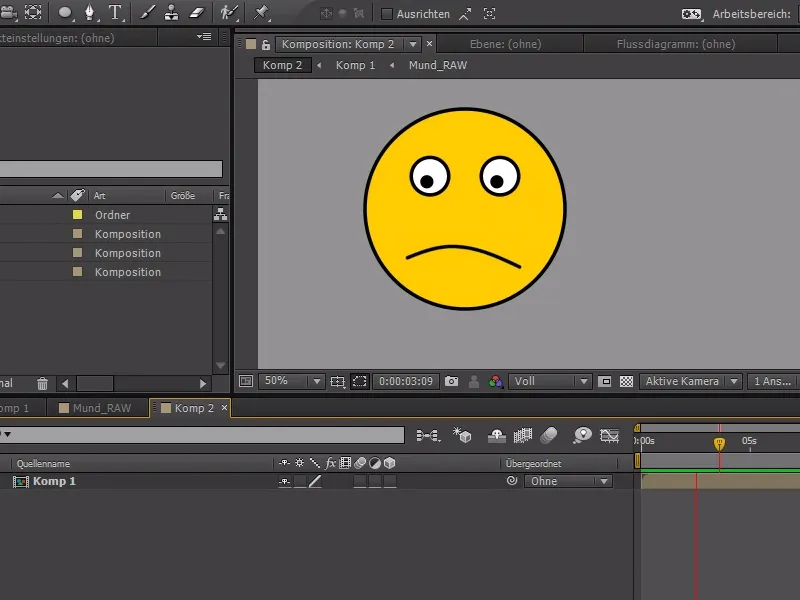Select the Clone Stamp tool
The height and width of the screenshot is (600, 800).
(x=172, y=12)
